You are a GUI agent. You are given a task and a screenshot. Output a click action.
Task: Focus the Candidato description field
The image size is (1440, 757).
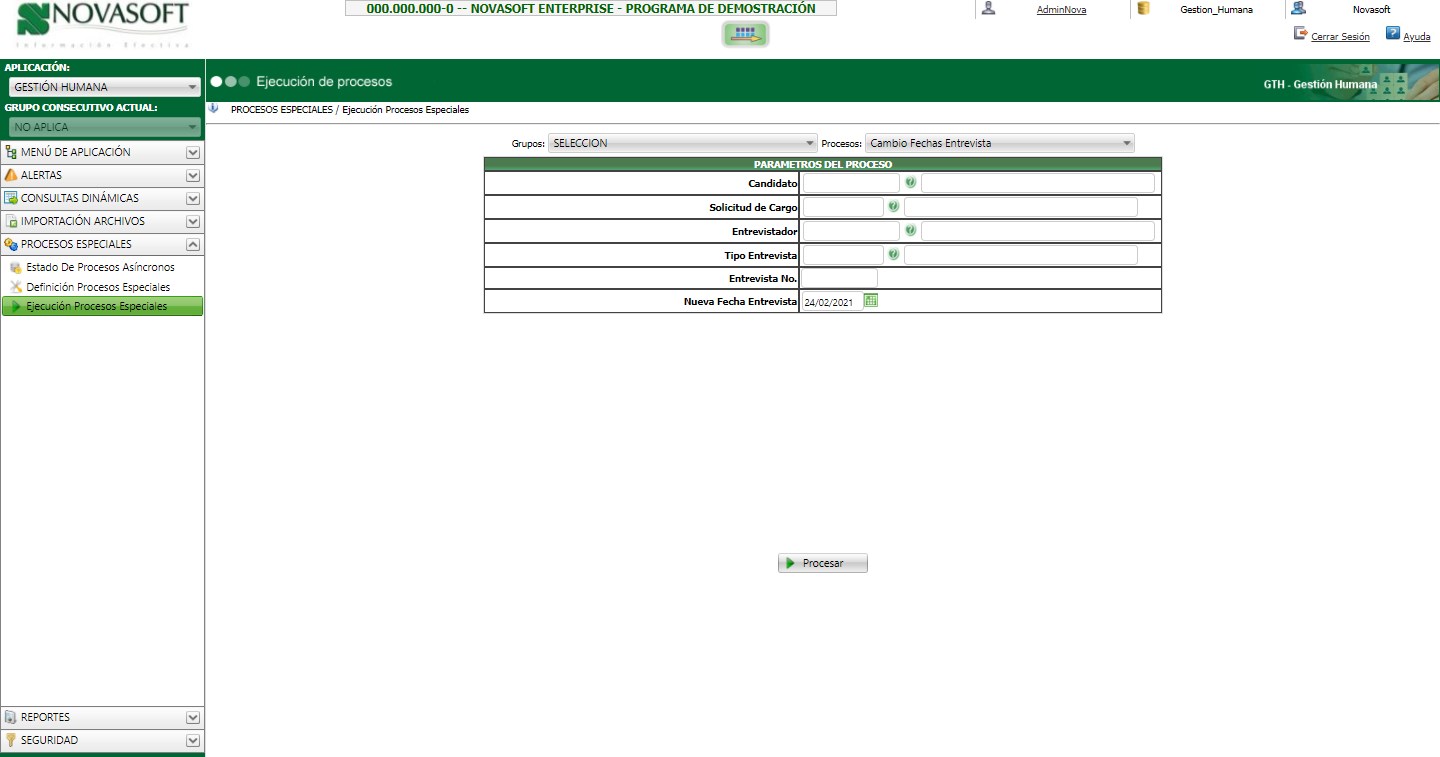click(1038, 183)
